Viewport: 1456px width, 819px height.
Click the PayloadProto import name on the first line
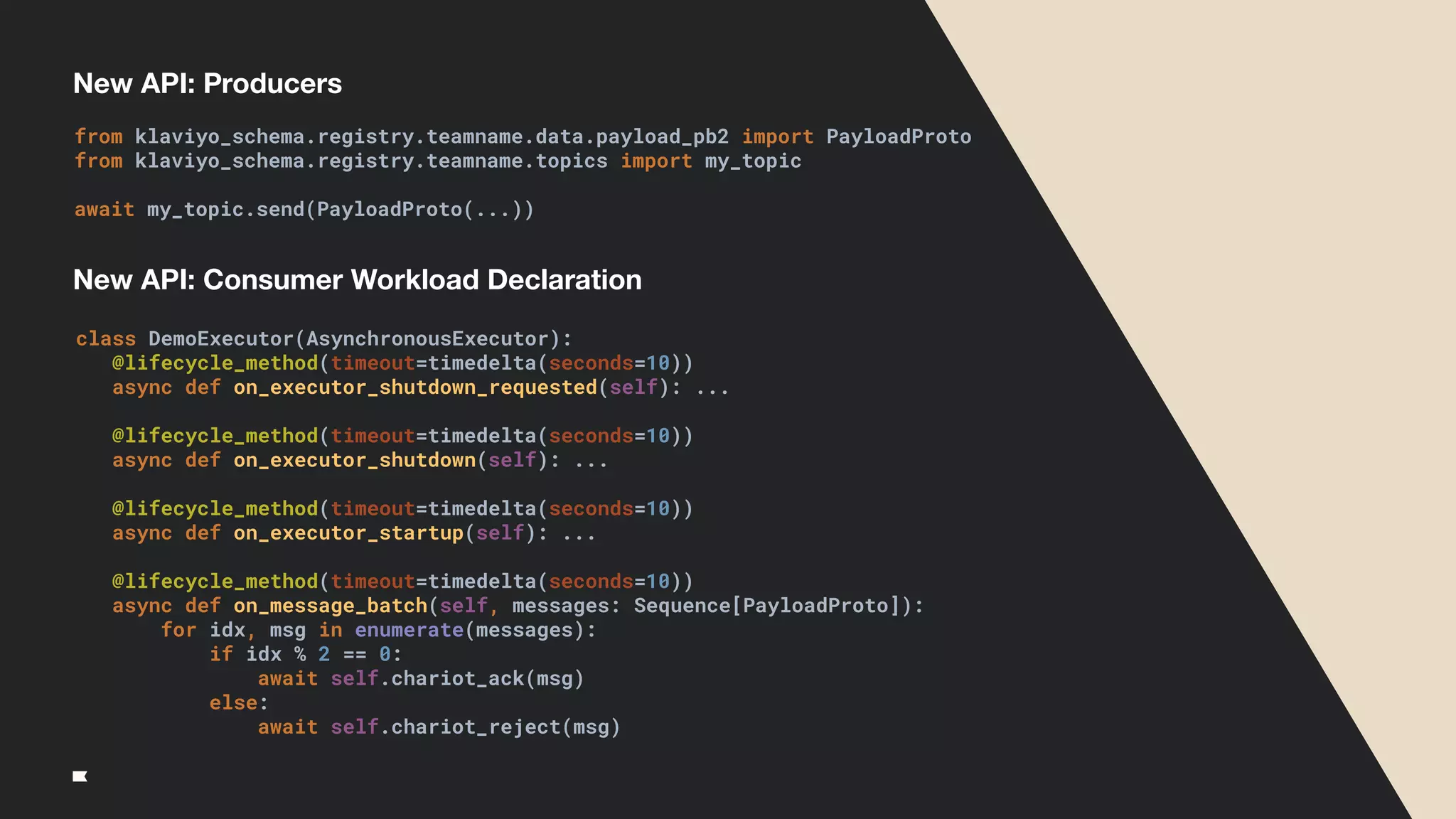click(x=898, y=136)
